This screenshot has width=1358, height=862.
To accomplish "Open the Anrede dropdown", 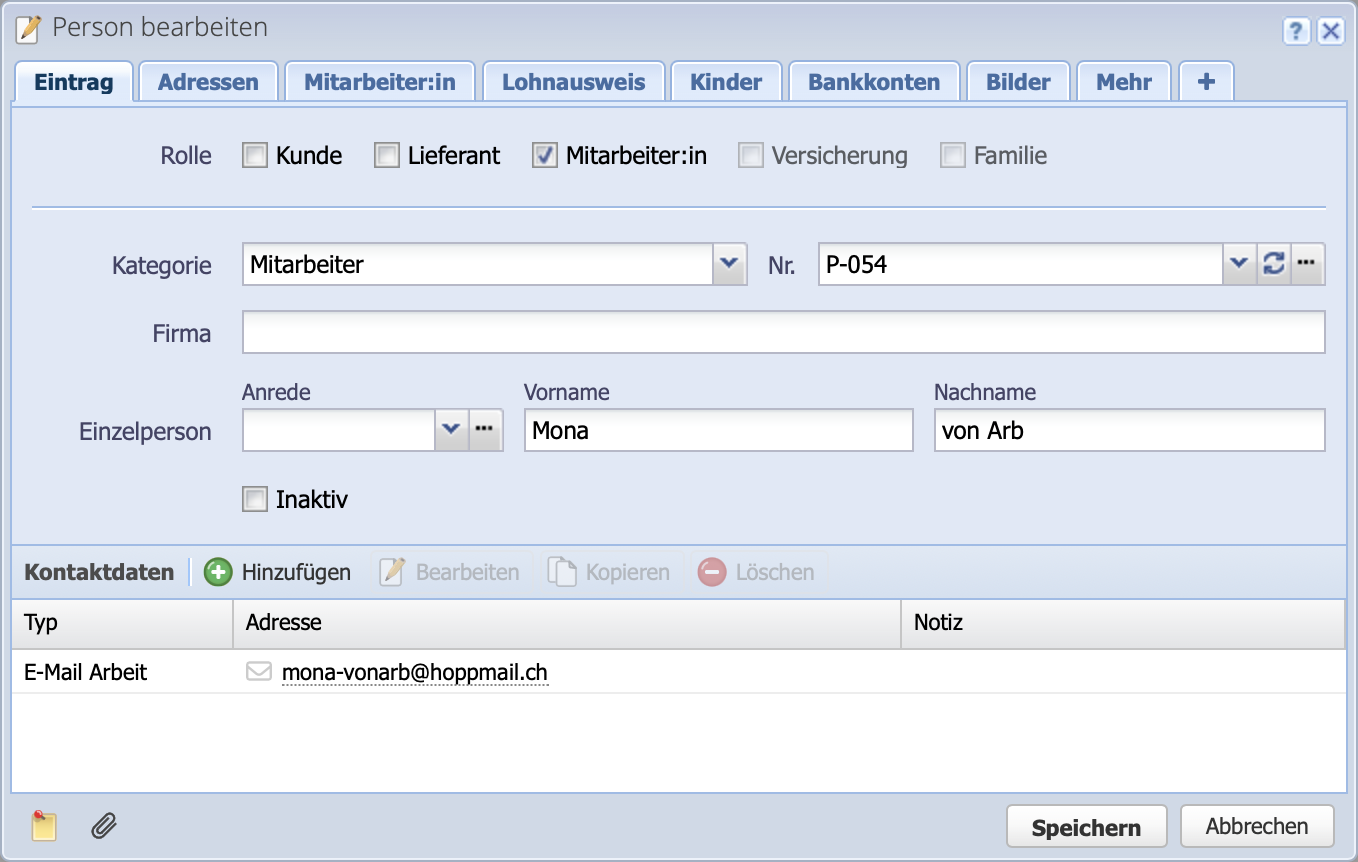I will (452, 430).
